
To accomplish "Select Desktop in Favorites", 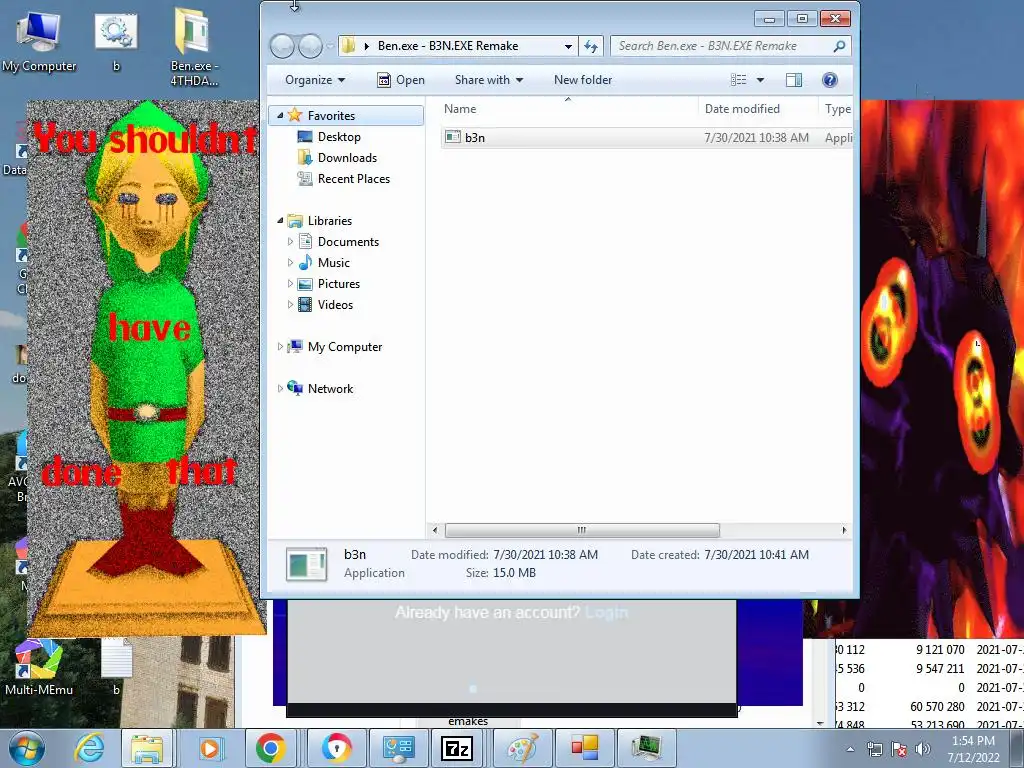I will click(339, 136).
